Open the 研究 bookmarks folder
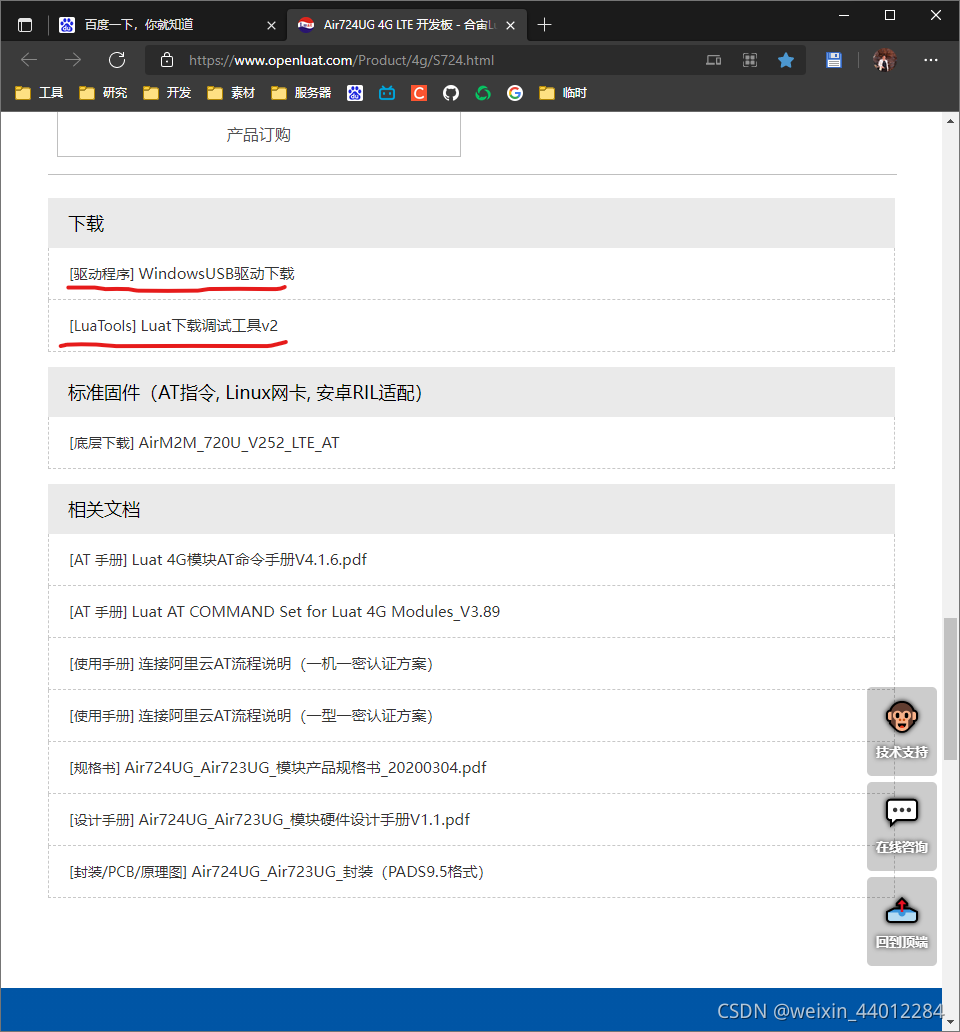Viewport: 960px width, 1032px height. click(103, 93)
